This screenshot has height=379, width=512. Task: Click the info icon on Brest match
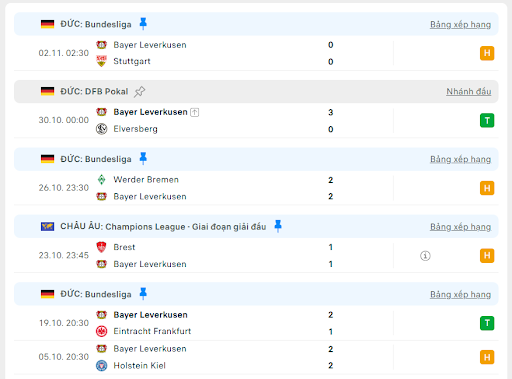point(425,256)
